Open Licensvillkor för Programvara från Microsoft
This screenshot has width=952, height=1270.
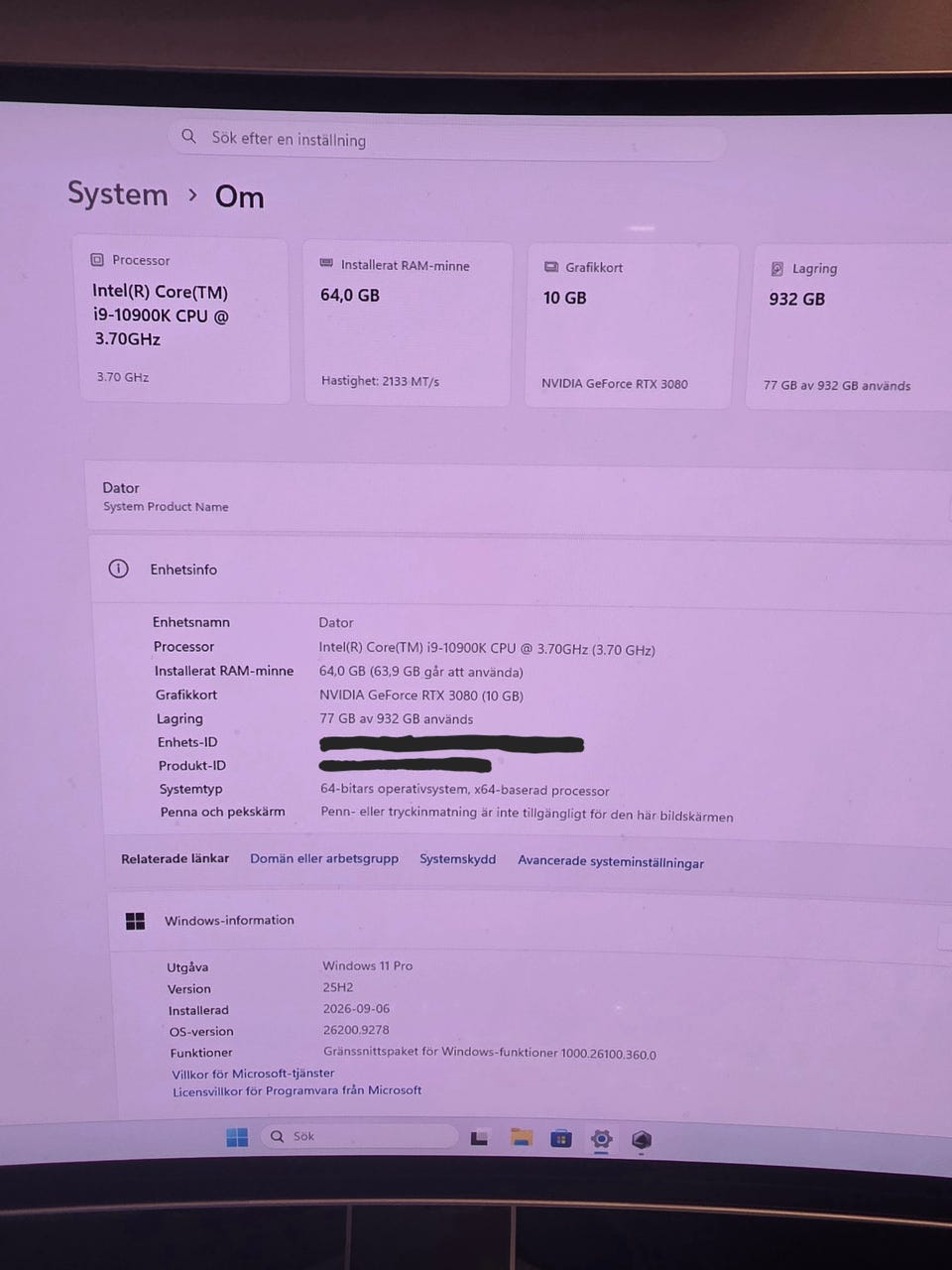pos(297,1090)
